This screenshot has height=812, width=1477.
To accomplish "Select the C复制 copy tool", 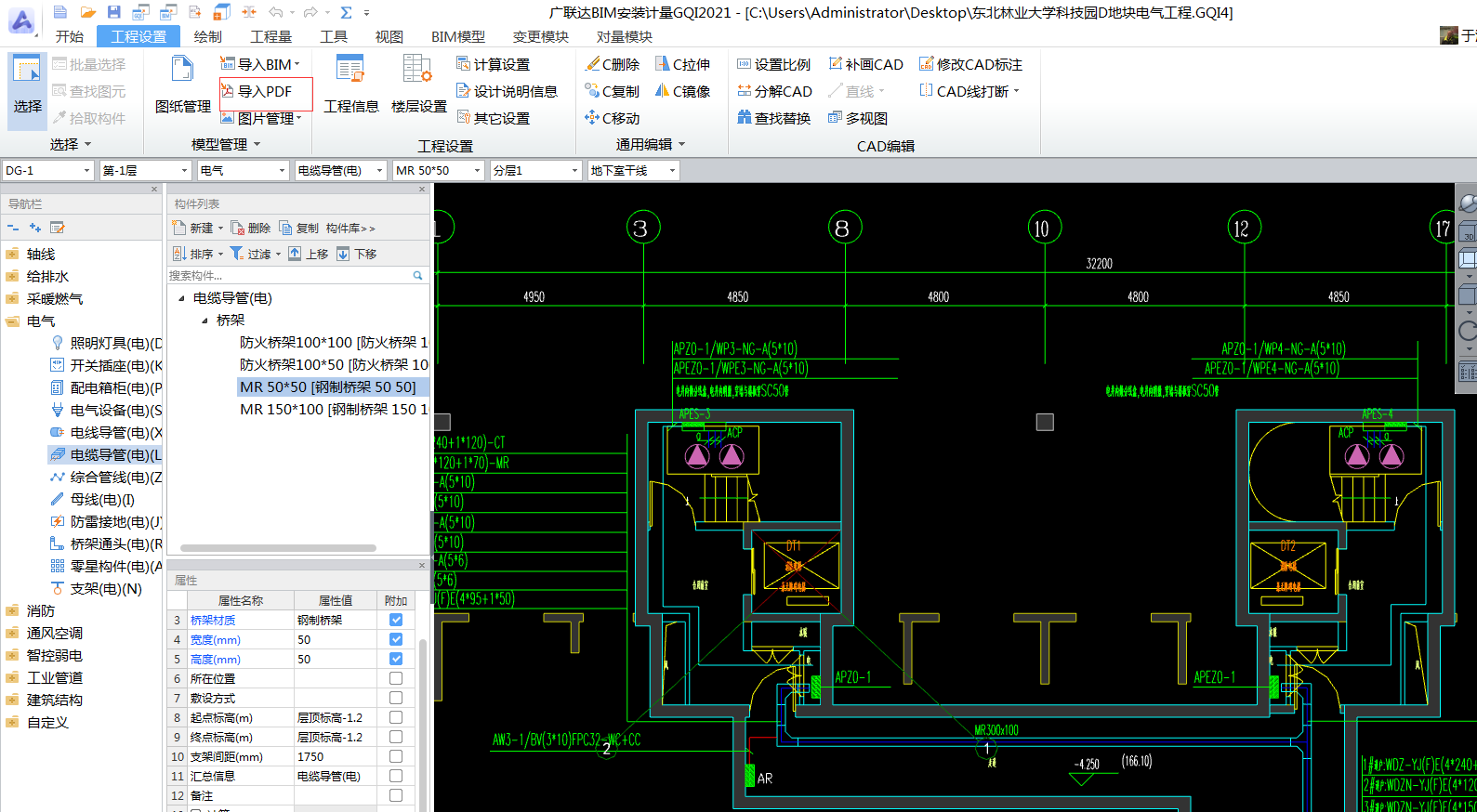I will 613,91.
